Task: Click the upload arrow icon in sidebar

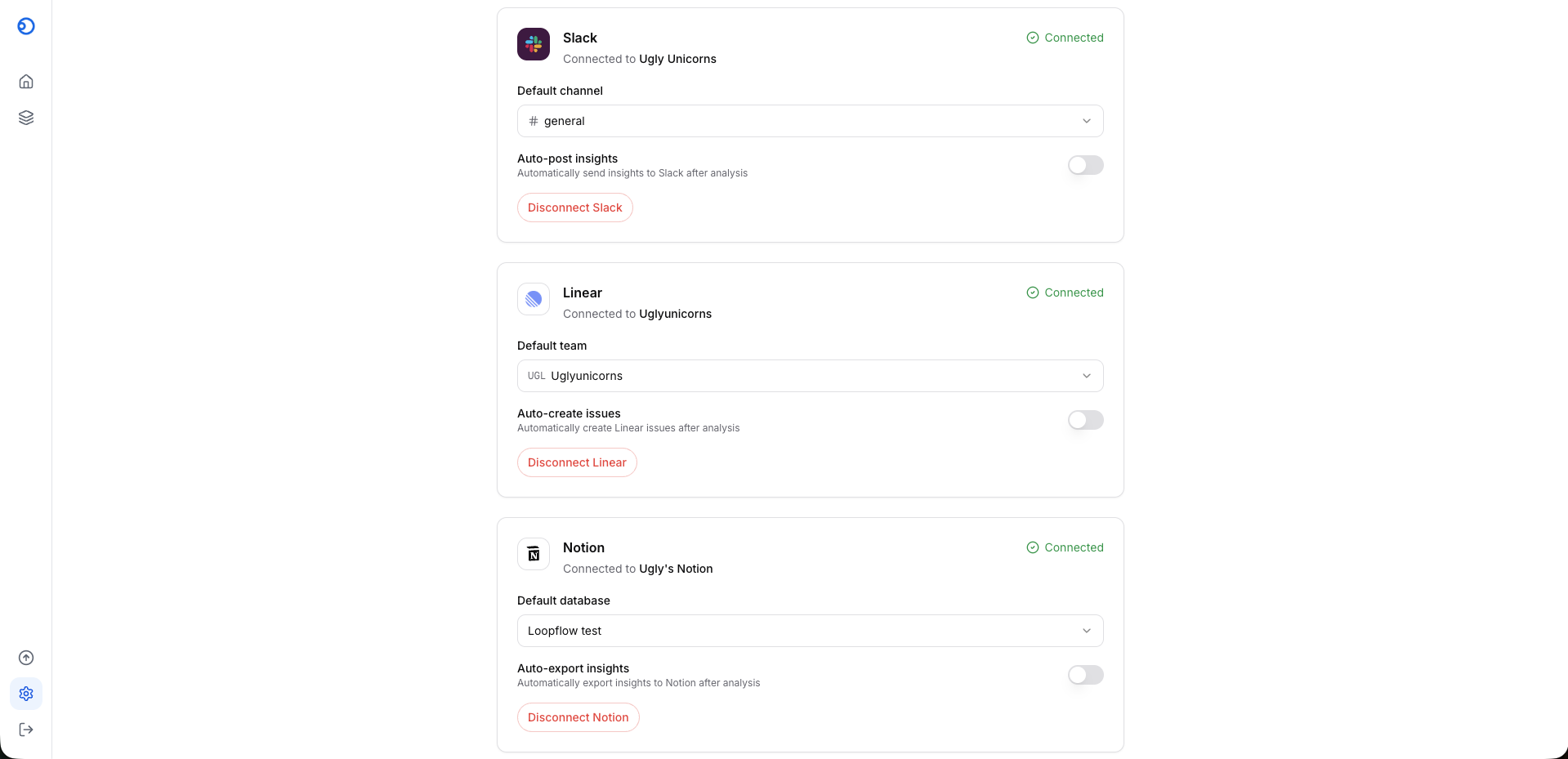Action: click(x=26, y=658)
